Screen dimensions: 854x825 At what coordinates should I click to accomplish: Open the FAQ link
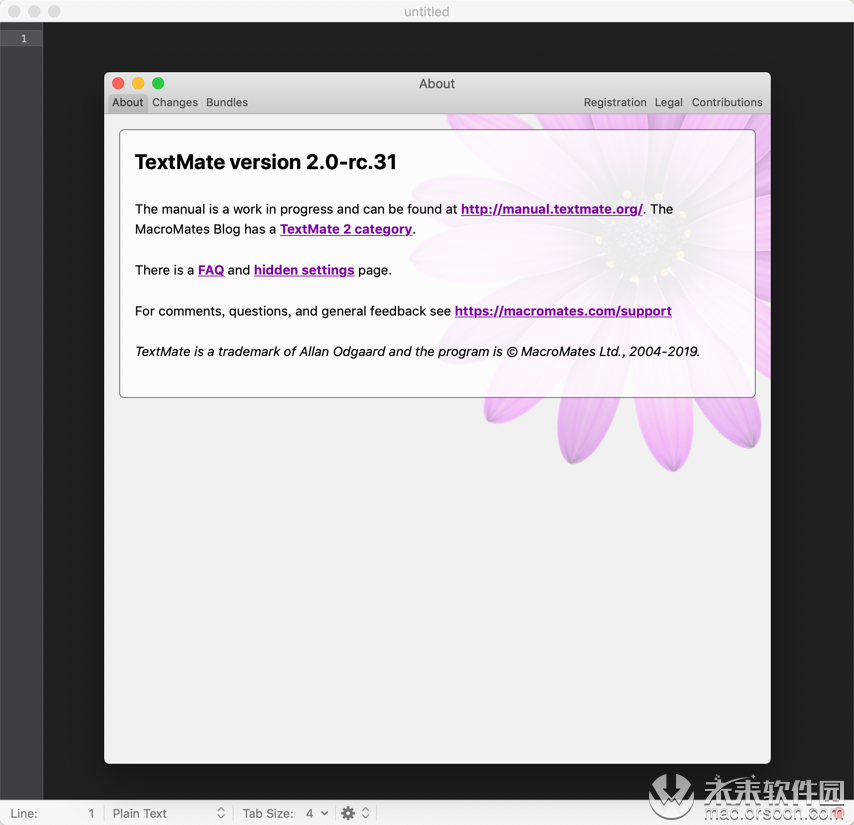pos(211,270)
